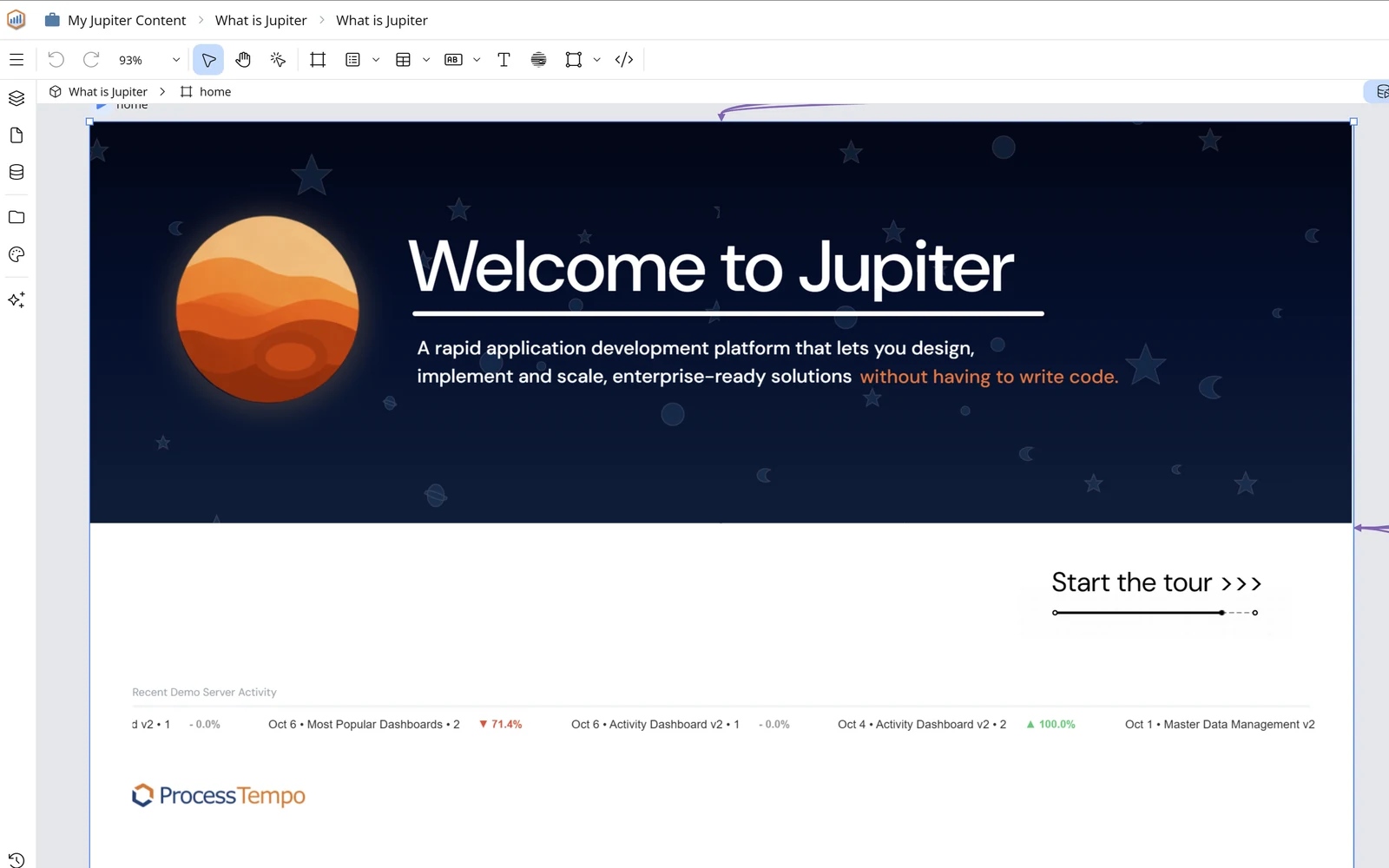This screenshot has height=868, width=1389.
Task: Insert a list component
Action: 352,60
